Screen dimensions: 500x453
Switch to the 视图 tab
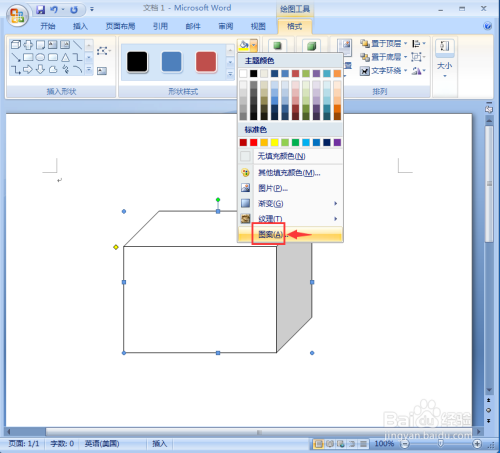258,26
